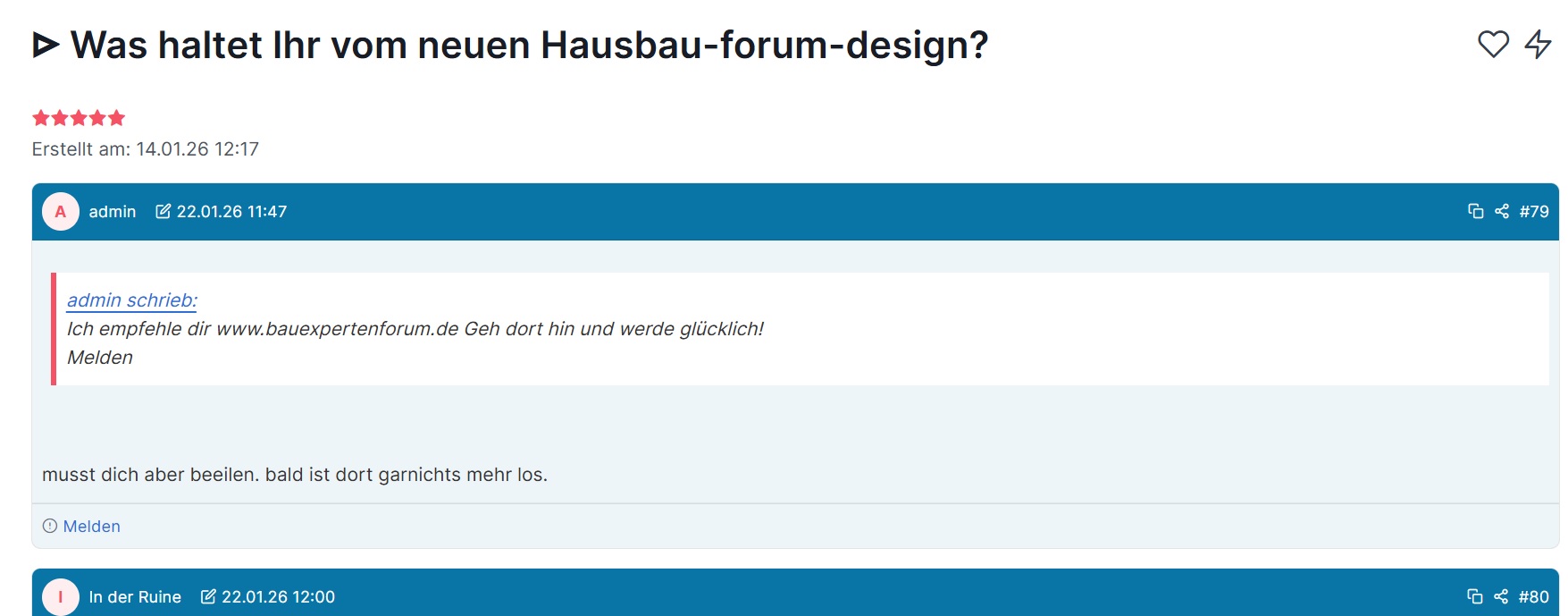Click the fifth rating star
Image resolution: width=1568 pixels, height=616 pixels.
point(117,116)
